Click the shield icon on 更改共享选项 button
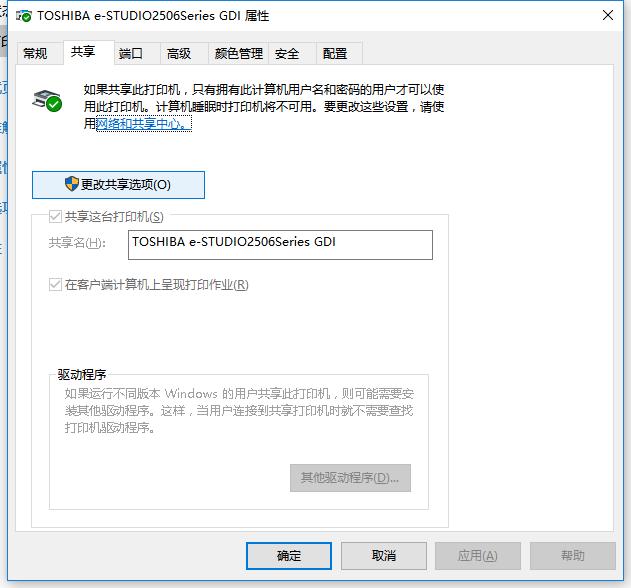The image size is (631, 588). (x=72, y=184)
